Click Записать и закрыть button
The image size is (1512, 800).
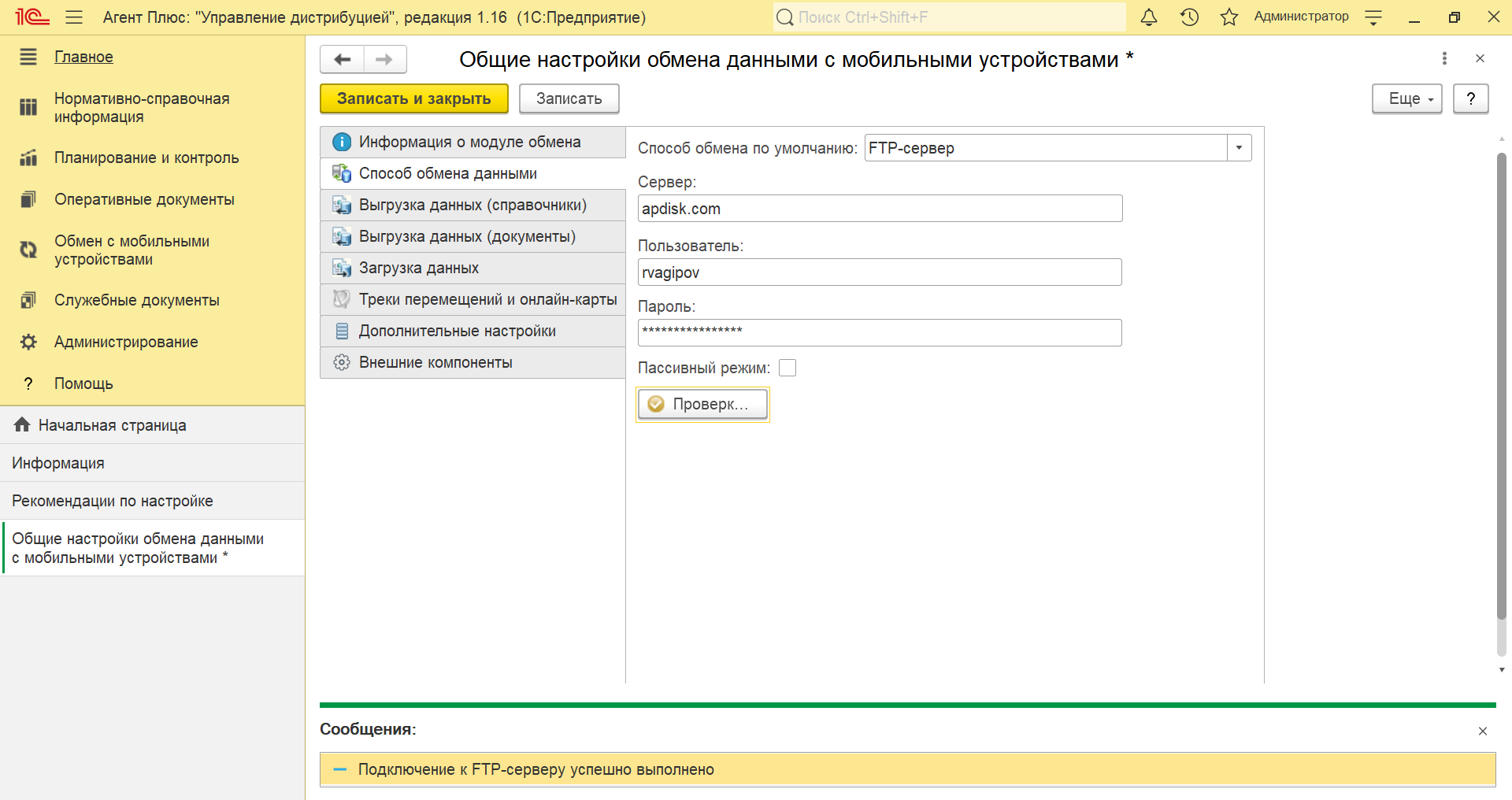pyautogui.click(x=413, y=99)
